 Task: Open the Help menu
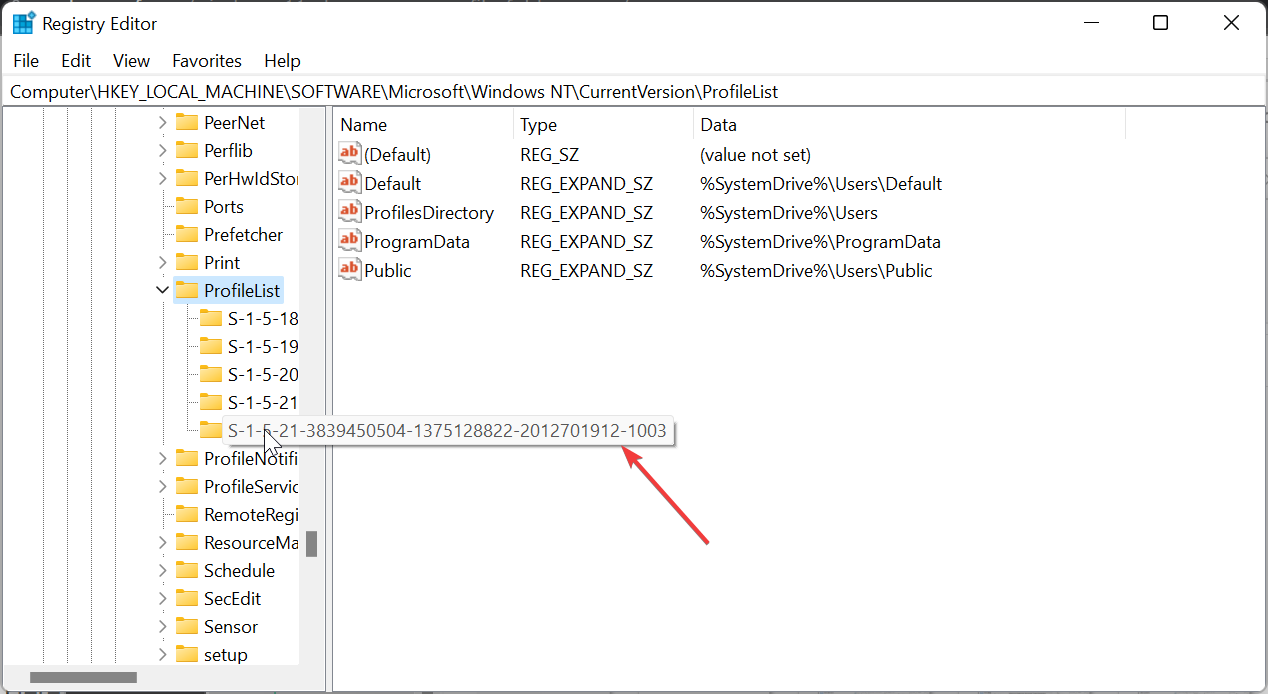(x=282, y=61)
